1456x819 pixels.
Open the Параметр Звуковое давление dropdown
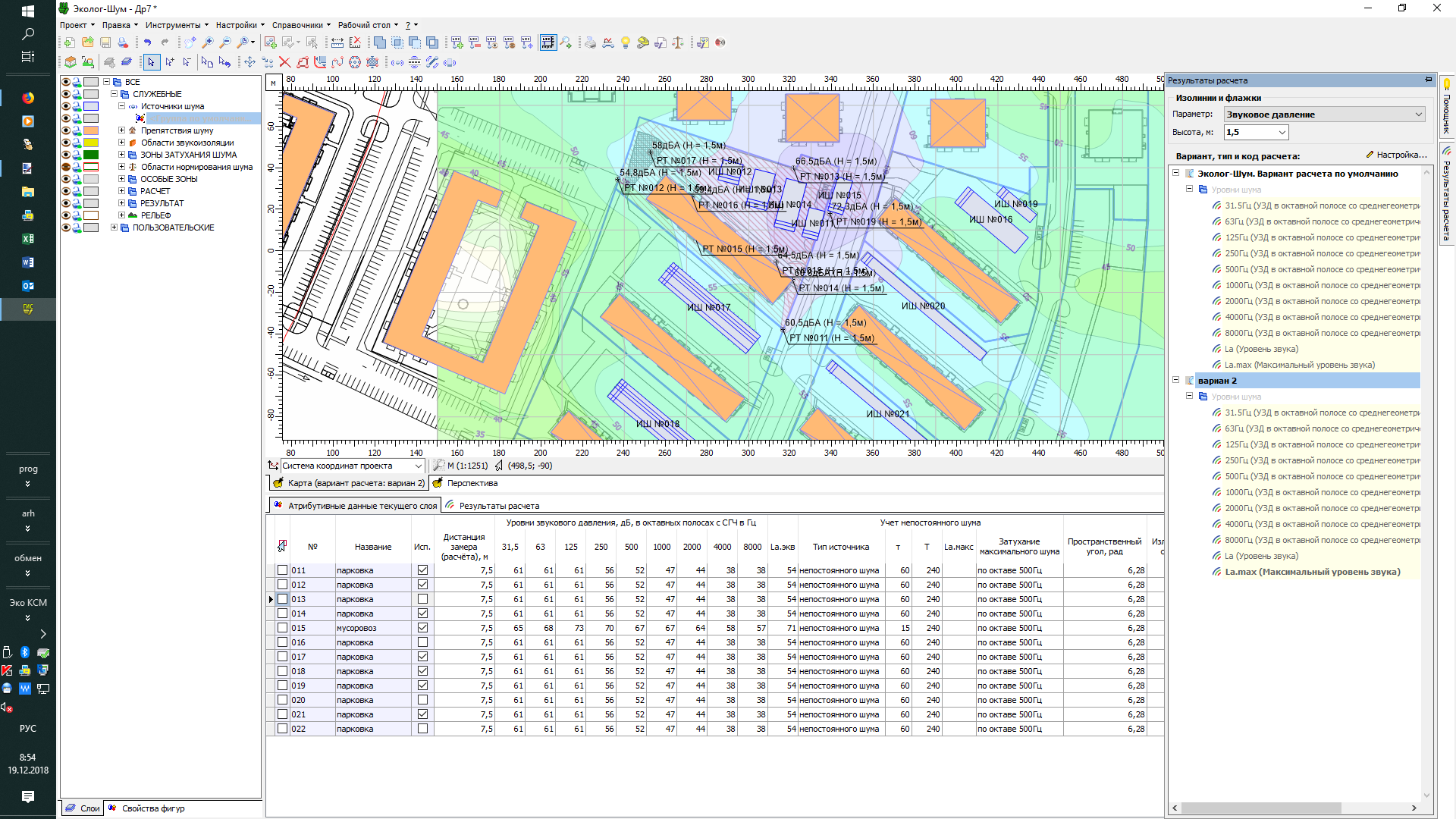(x=1418, y=115)
